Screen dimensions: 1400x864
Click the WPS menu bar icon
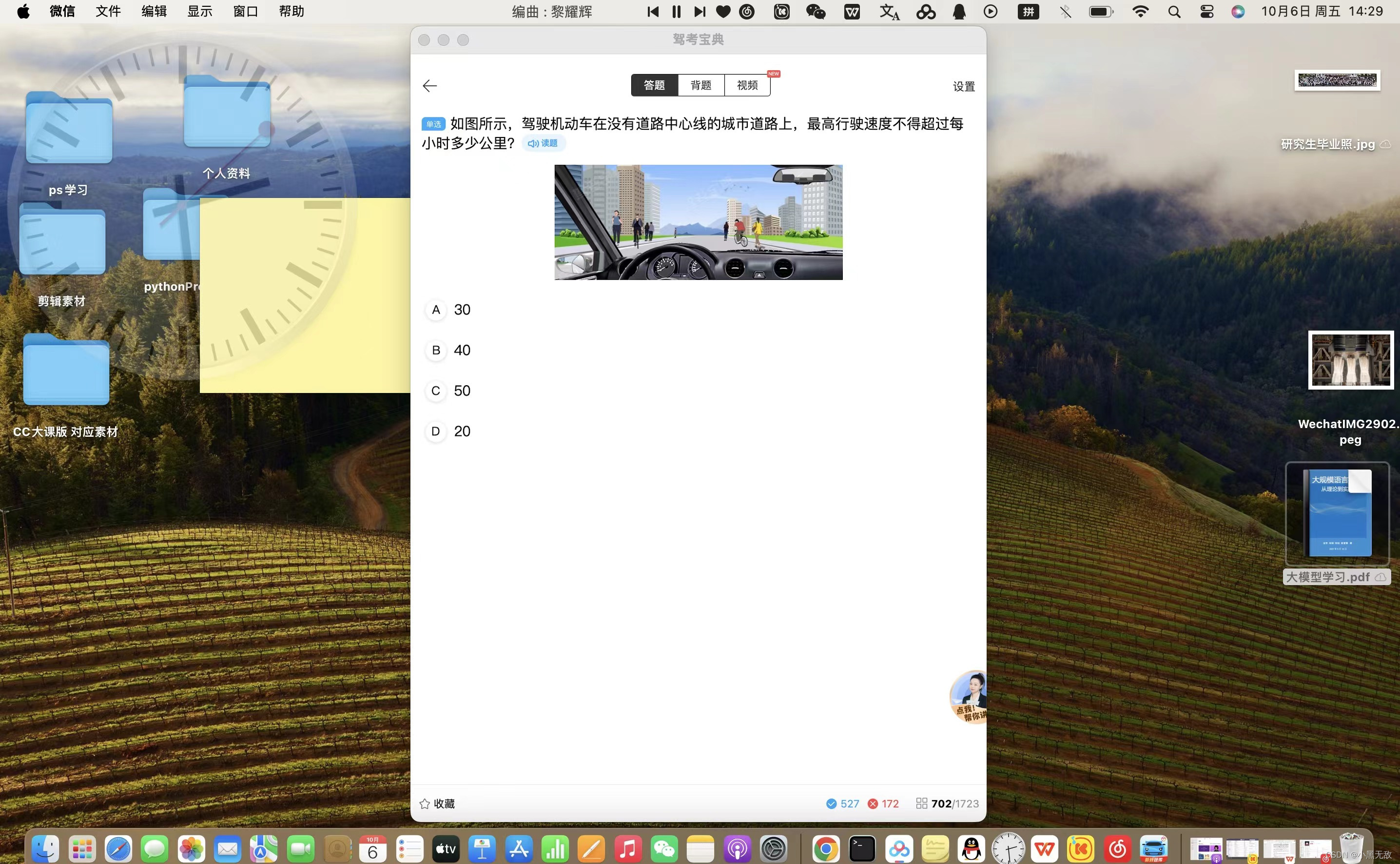[x=852, y=11]
